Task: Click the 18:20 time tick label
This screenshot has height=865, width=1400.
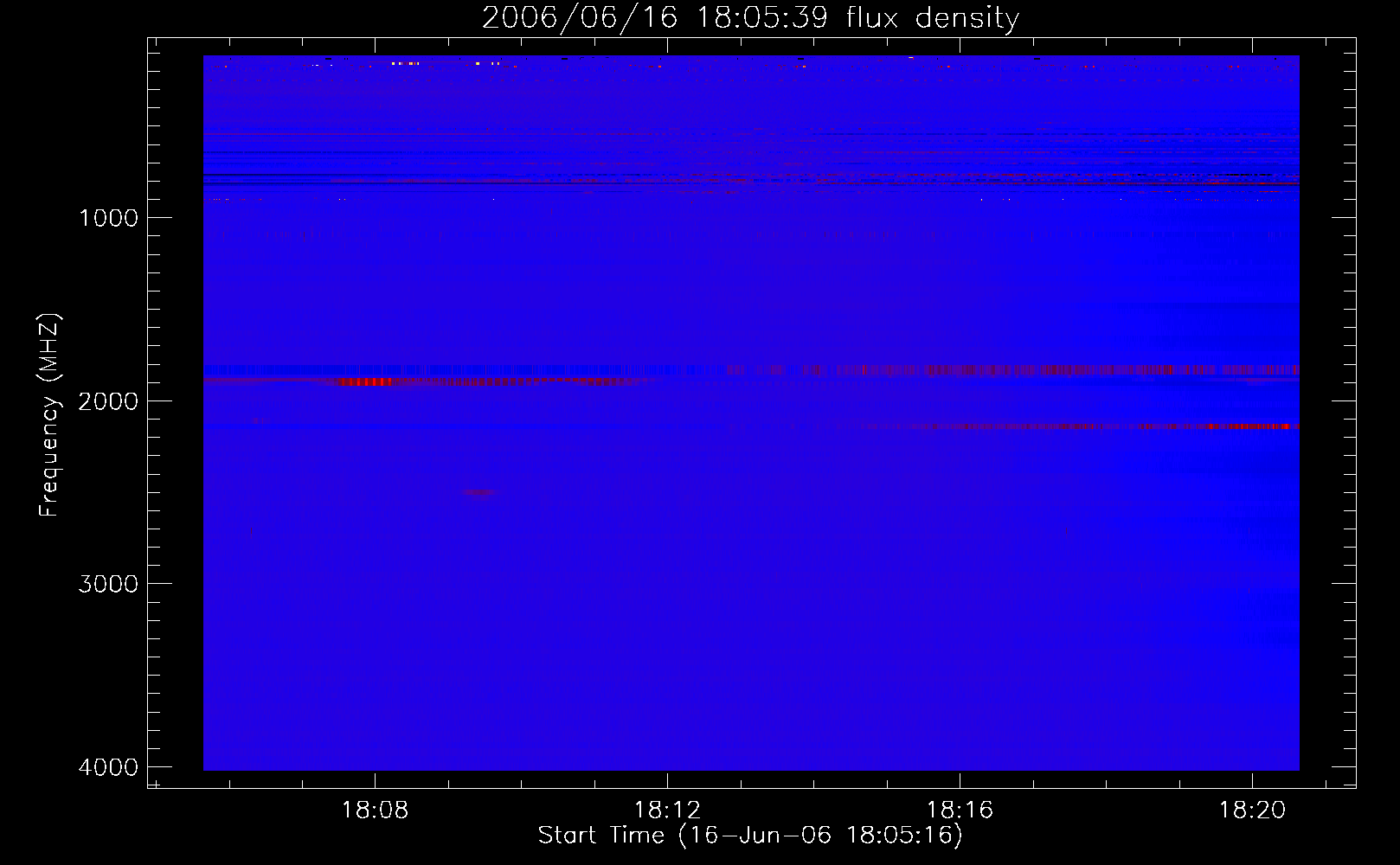Action: pyautogui.click(x=1252, y=811)
